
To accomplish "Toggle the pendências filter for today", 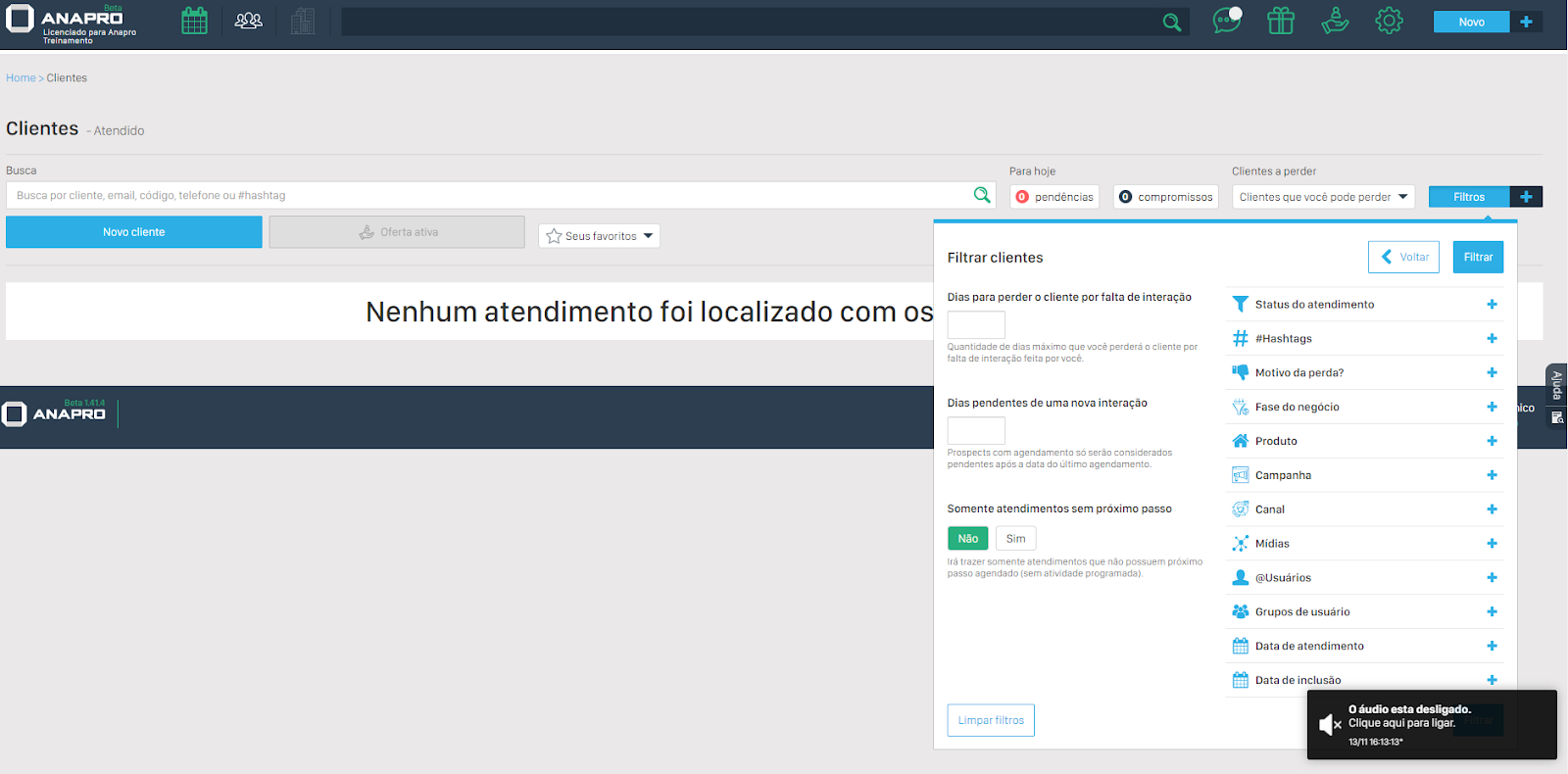I will 1054,197.
